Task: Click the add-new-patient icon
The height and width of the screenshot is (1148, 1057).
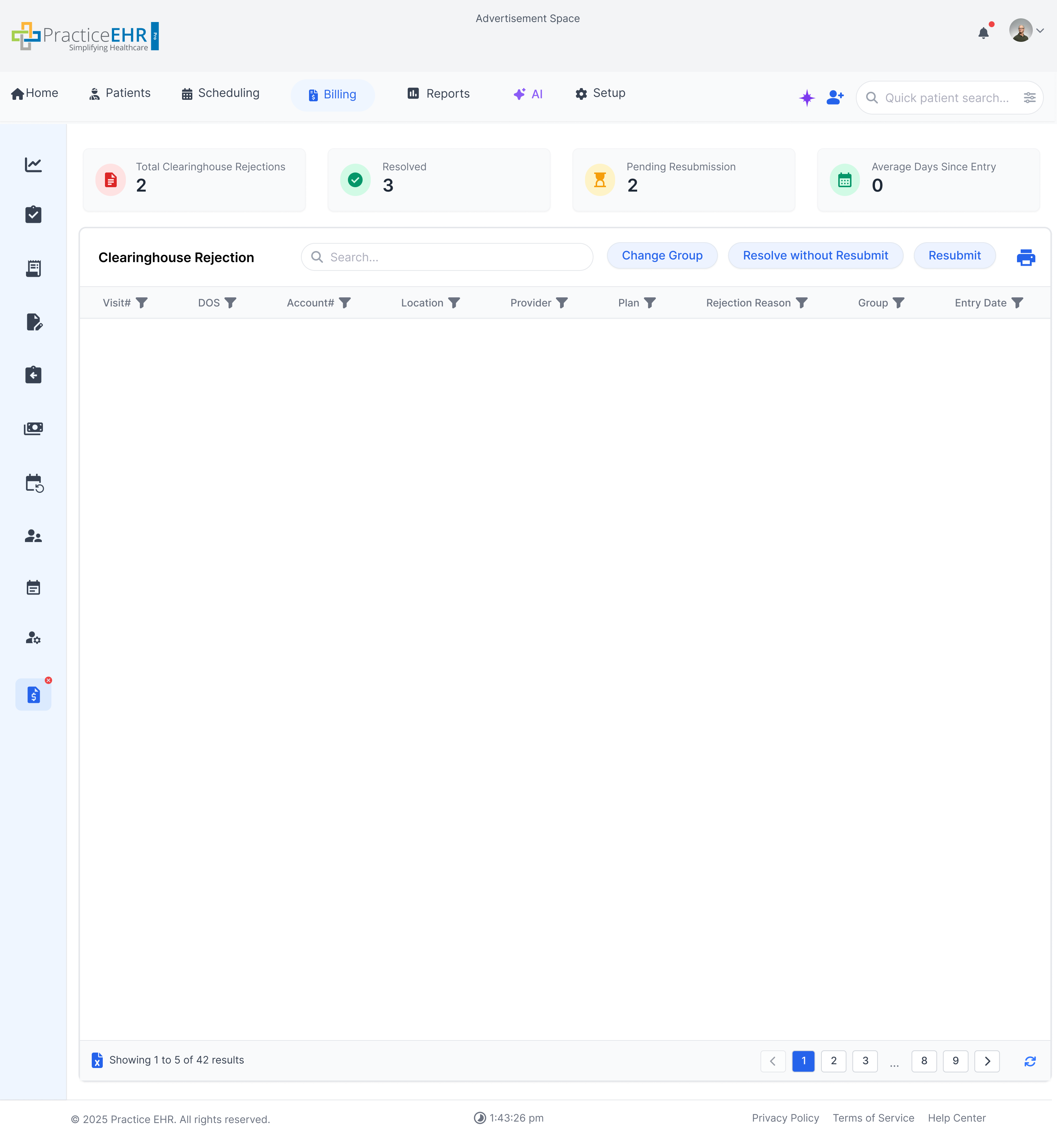Action: pos(835,97)
